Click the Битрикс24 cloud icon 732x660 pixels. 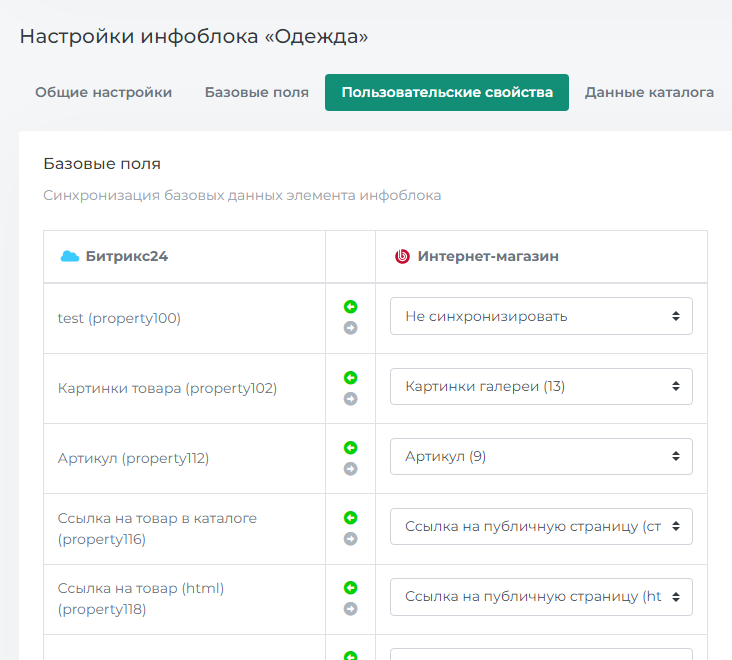click(x=69, y=256)
